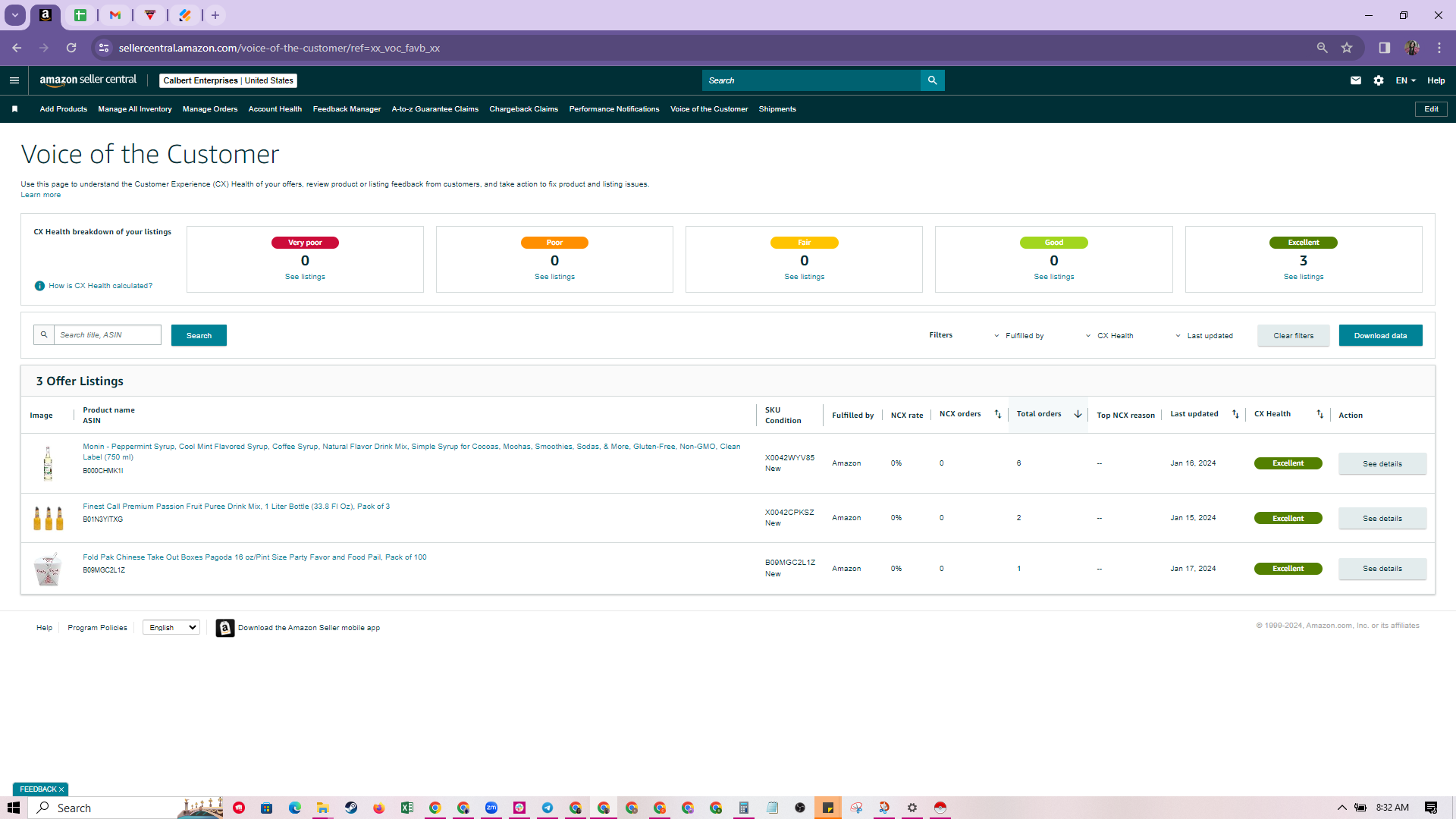The width and height of the screenshot is (1456, 819).
Task: Open How is CX Health calculated link
Action: 101,286
